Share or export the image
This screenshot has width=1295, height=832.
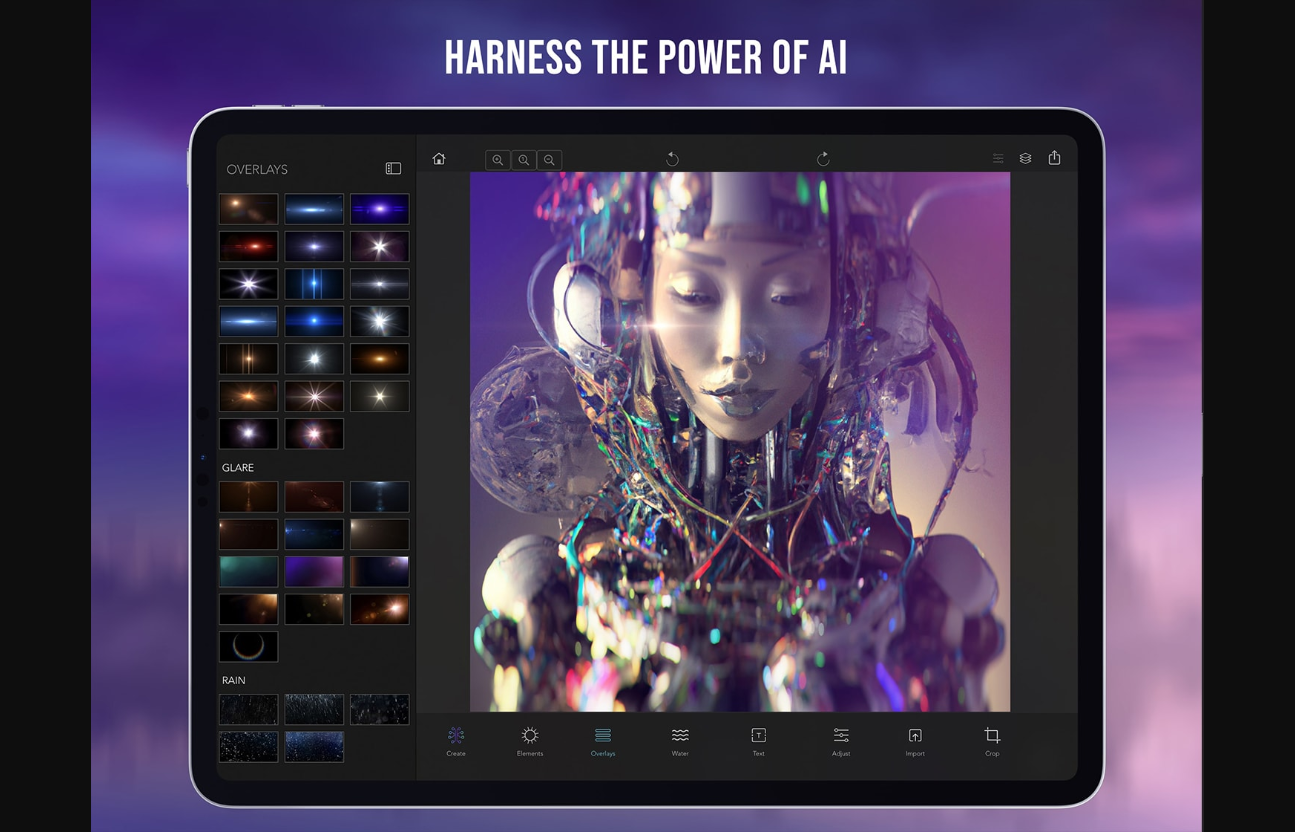(1054, 158)
